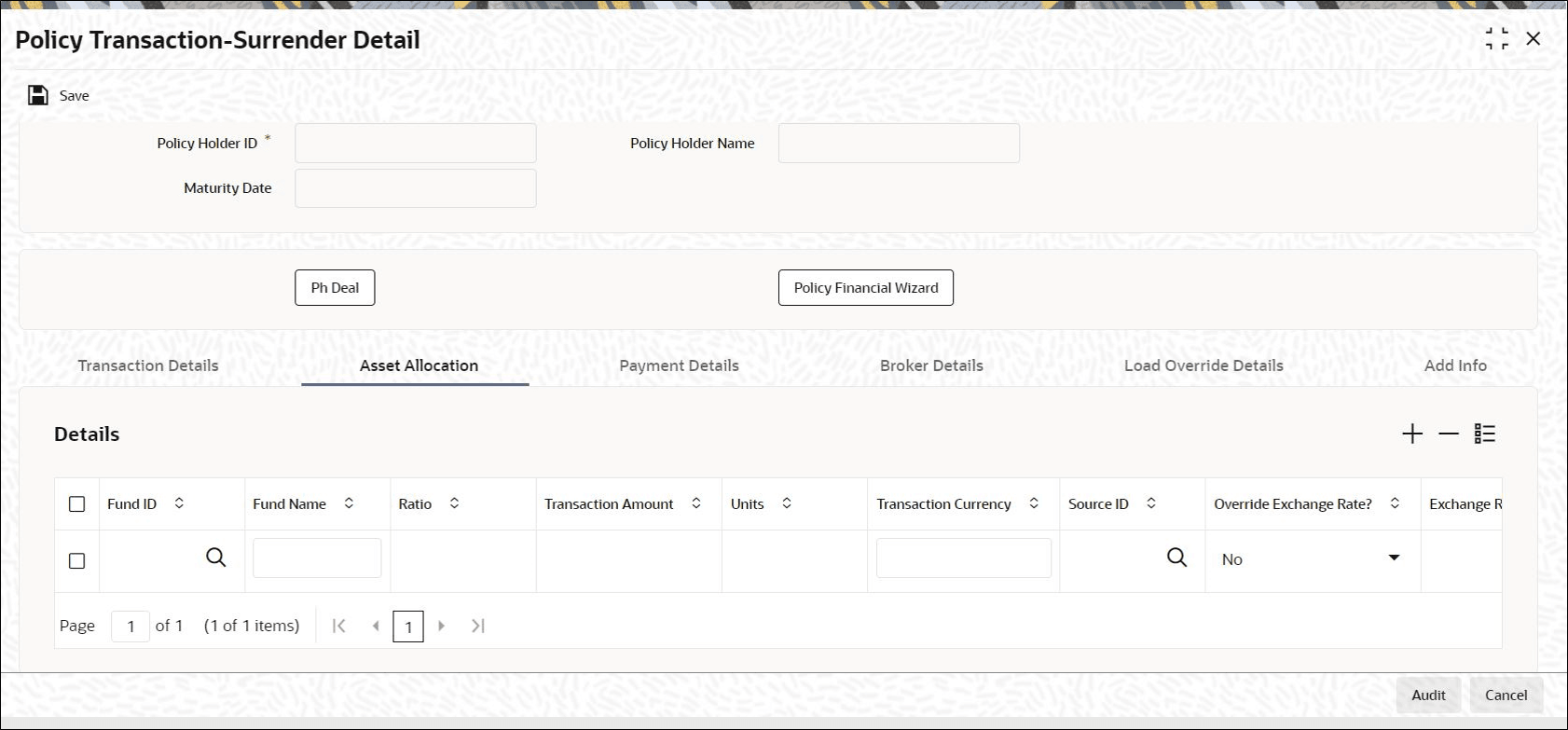This screenshot has width=1568, height=730.
Task: Sort the table by Fund ID column
Action: point(179,503)
